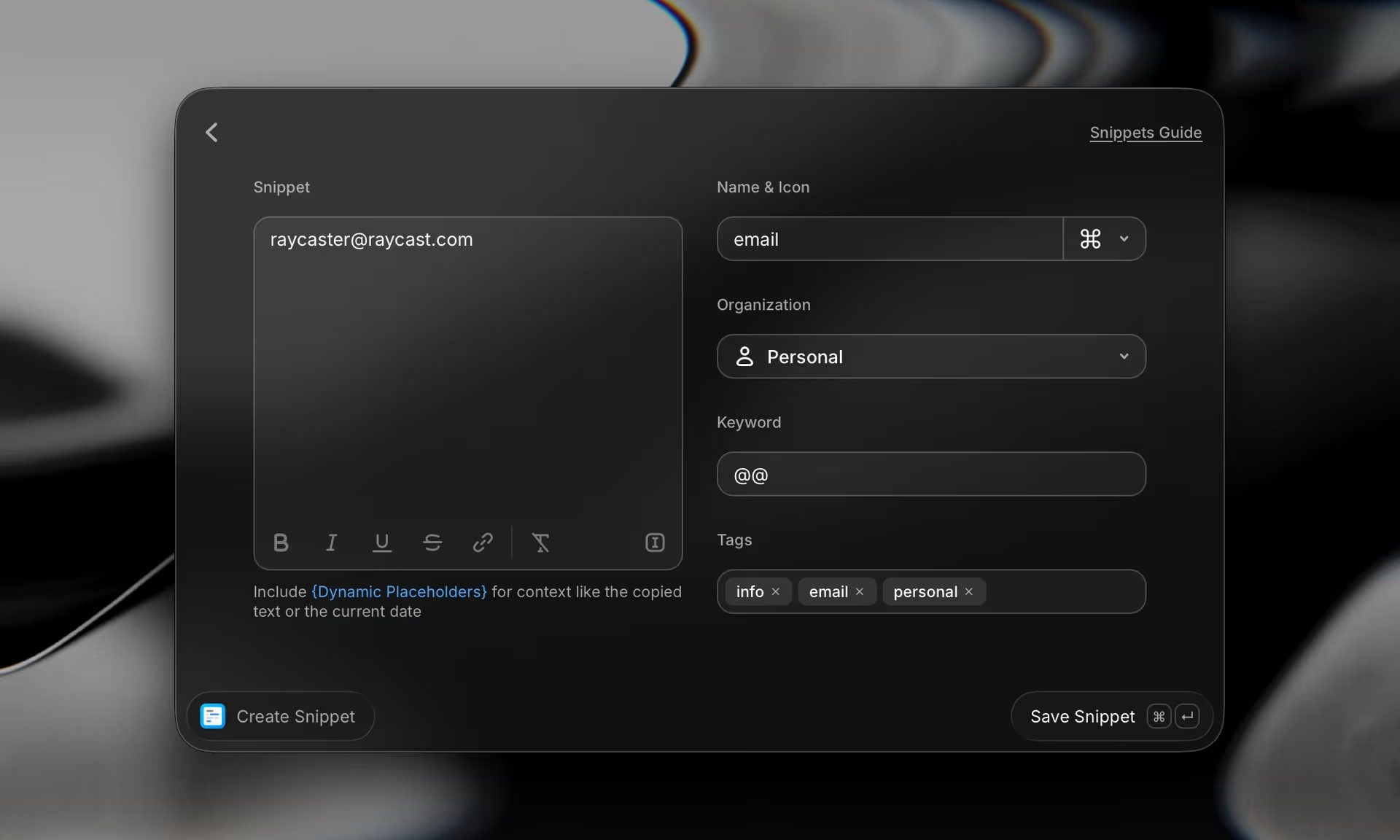Toggle italic formatting in snippet editor
The image size is (1400, 840).
pyautogui.click(x=331, y=542)
